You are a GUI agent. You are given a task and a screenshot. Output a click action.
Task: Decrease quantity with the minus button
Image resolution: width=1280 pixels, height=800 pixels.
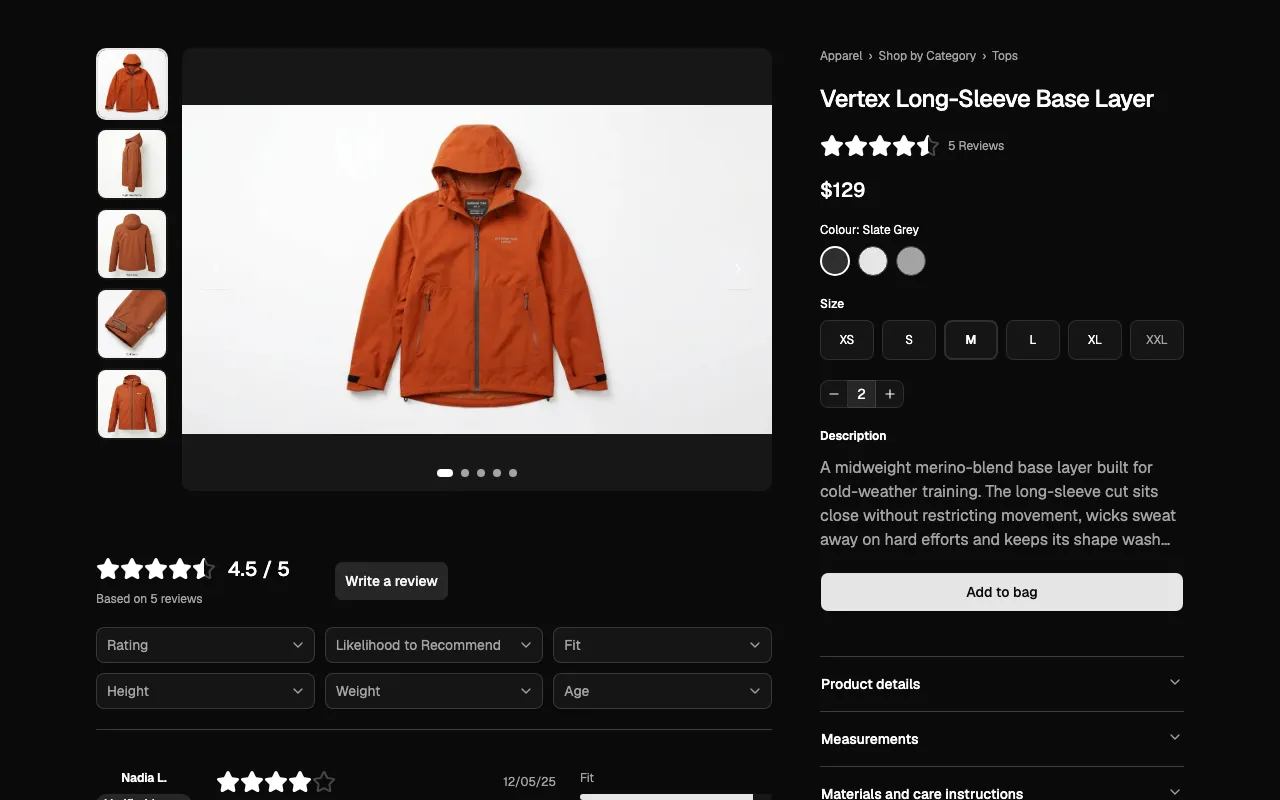[834, 394]
